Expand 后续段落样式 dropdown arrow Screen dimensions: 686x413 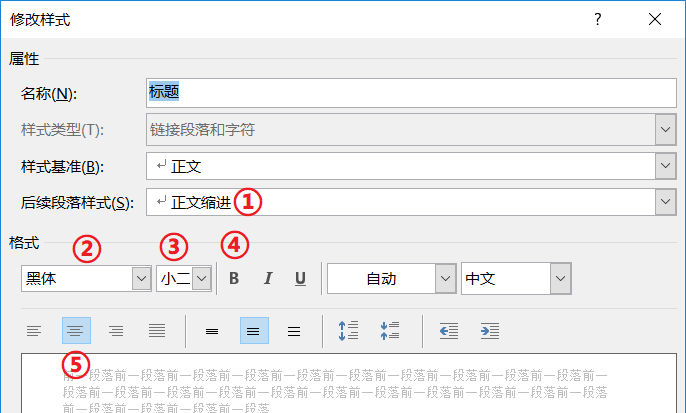pyautogui.click(x=665, y=202)
